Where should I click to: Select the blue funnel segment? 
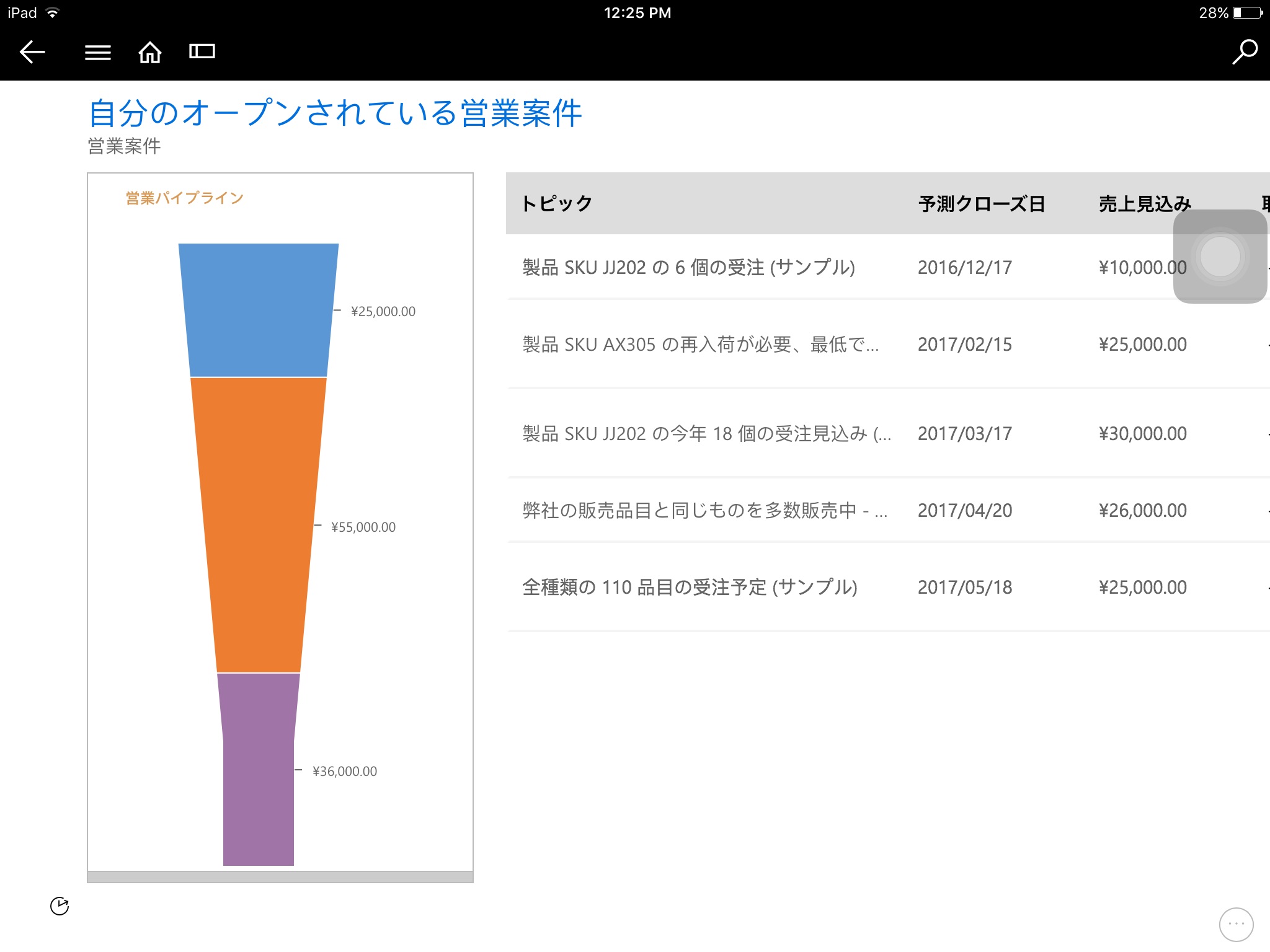pyautogui.click(x=259, y=310)
